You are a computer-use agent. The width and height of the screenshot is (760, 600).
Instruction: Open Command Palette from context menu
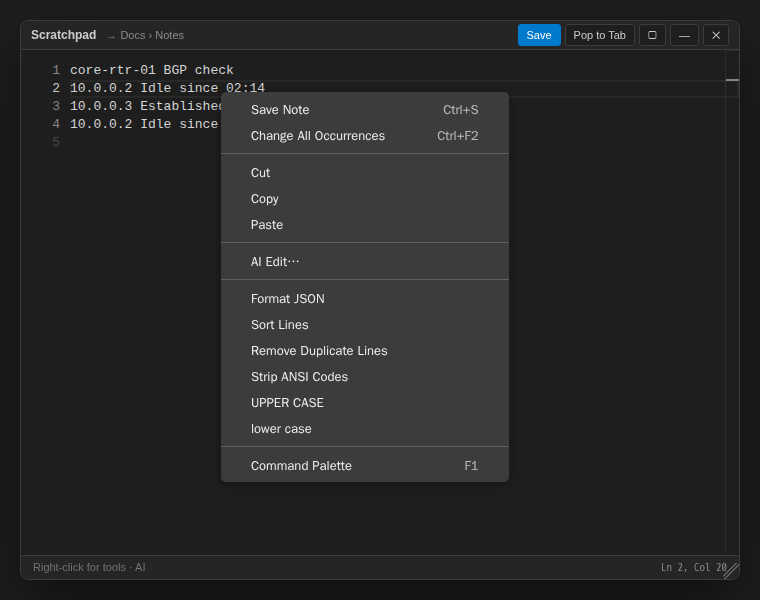point(364,466)
